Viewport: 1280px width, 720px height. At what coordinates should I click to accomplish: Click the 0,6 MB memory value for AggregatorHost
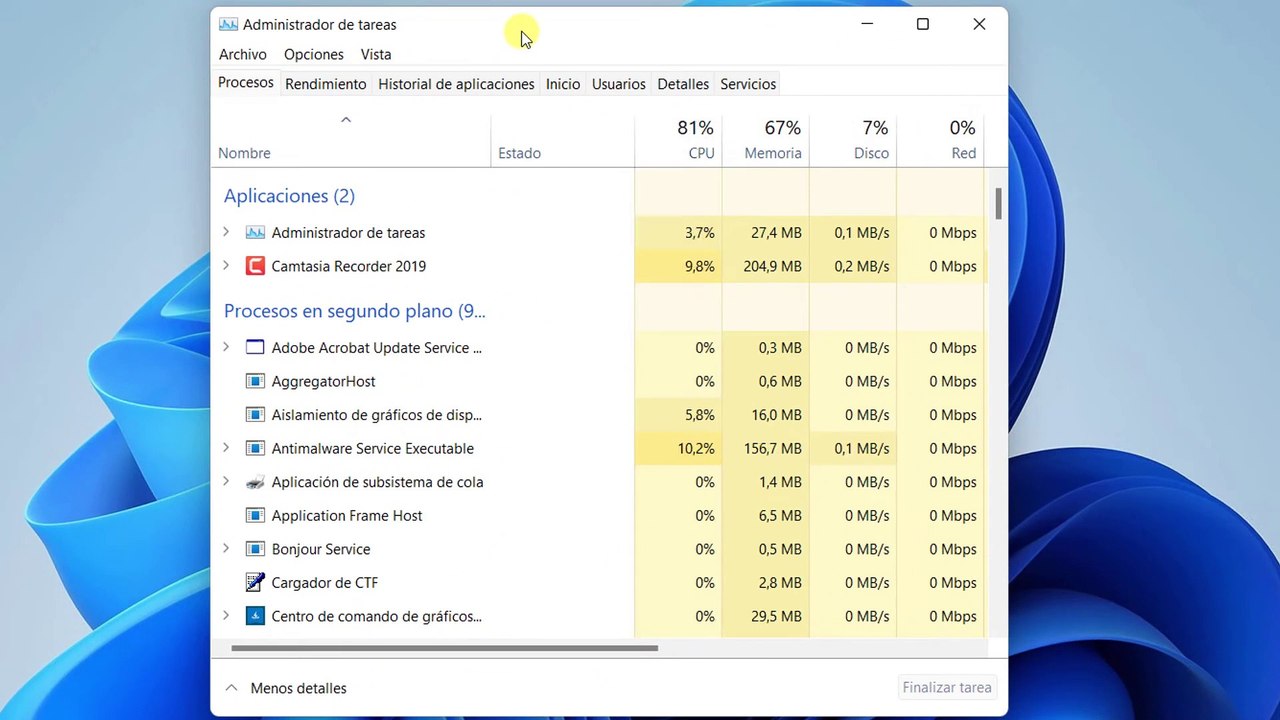(x=780, y=382)
